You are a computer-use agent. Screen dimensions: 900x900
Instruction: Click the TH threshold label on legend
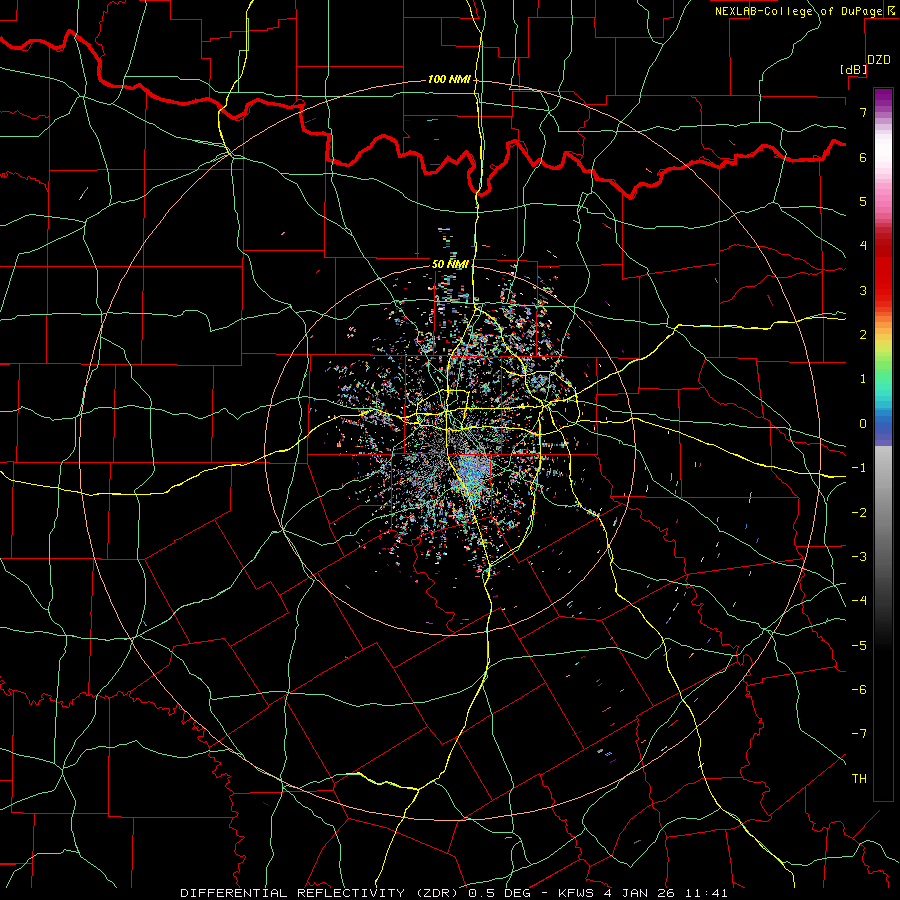pos(859,779)
